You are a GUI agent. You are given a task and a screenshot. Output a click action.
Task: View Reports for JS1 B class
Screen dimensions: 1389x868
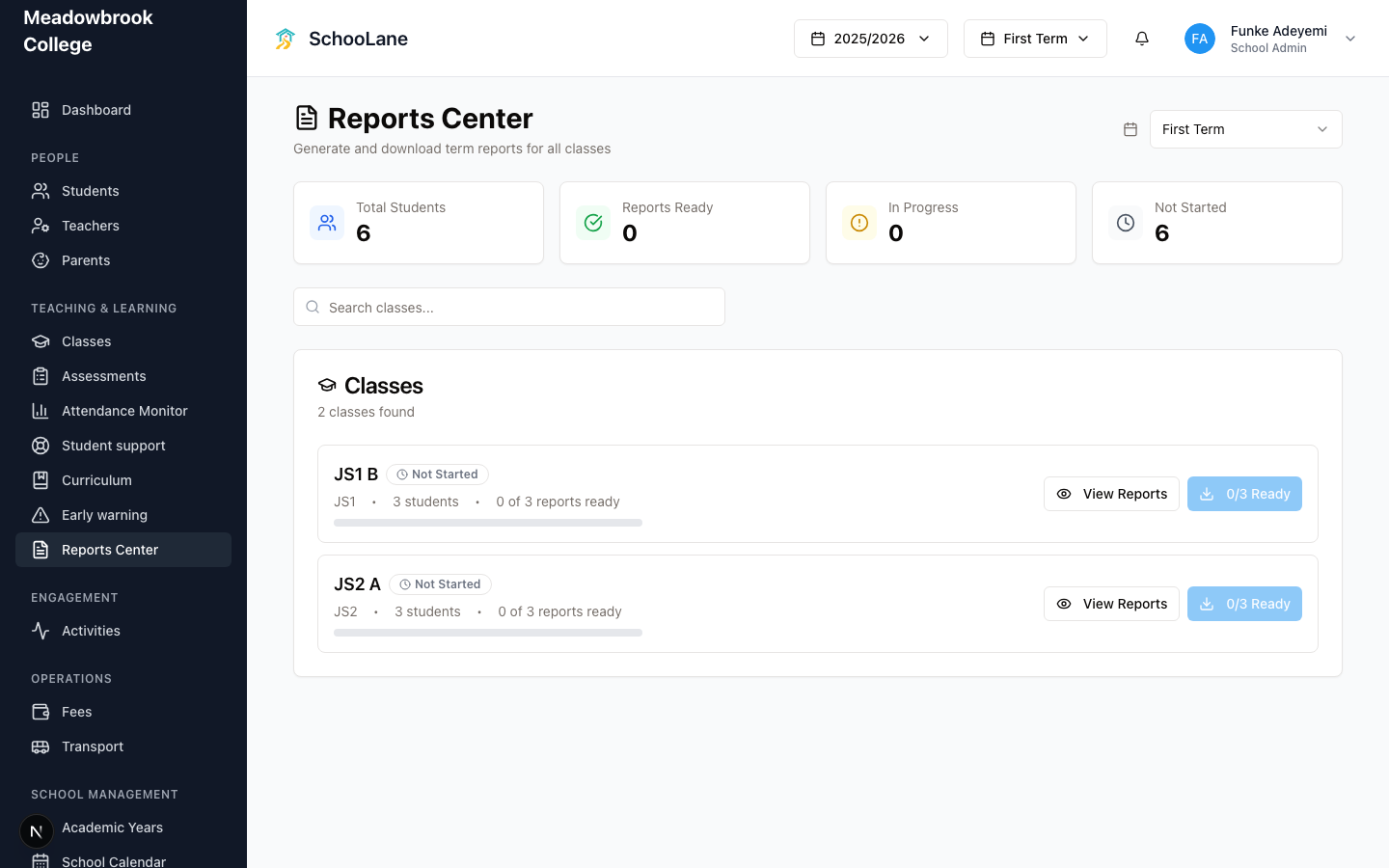click(1111, 494)
